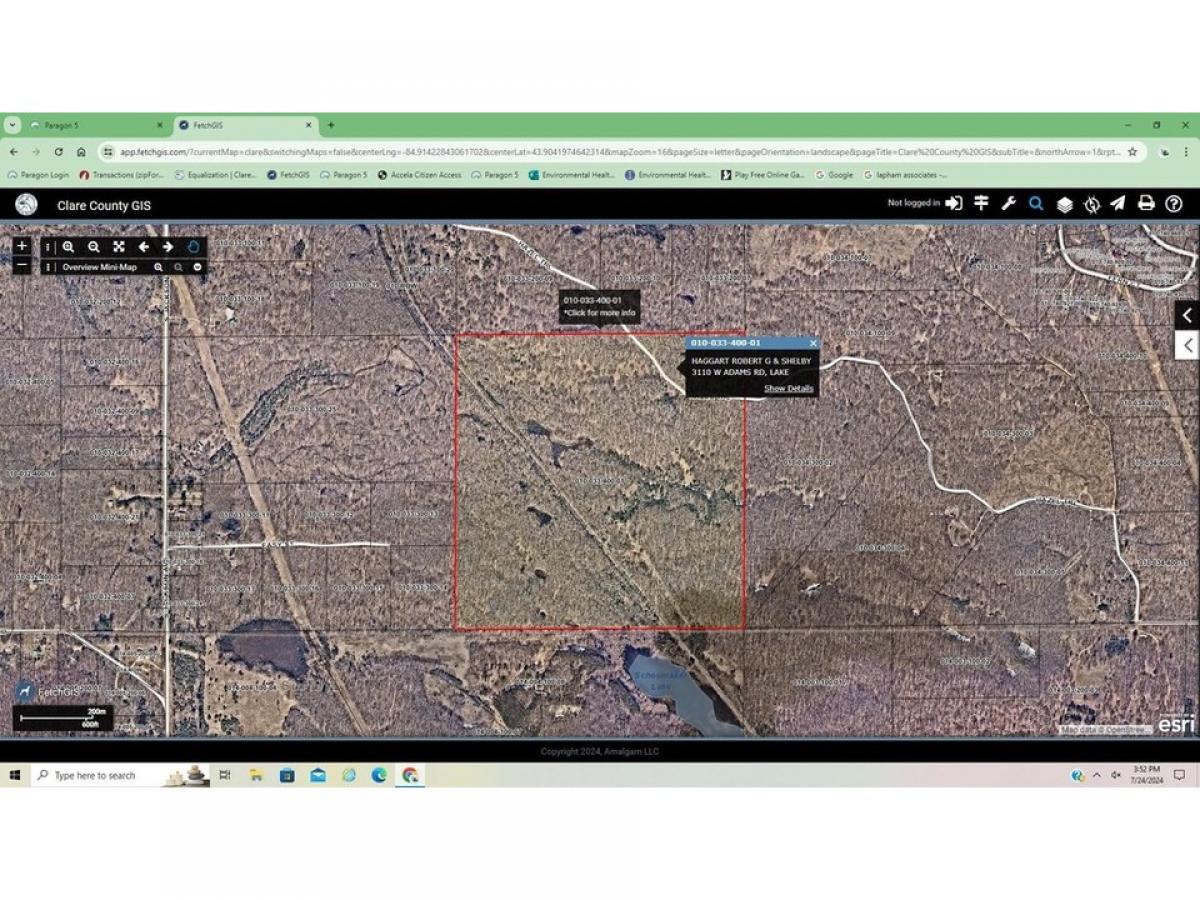Expand the upper right side panel chevron
The image size is (1200, 900).
[1187, 315]
